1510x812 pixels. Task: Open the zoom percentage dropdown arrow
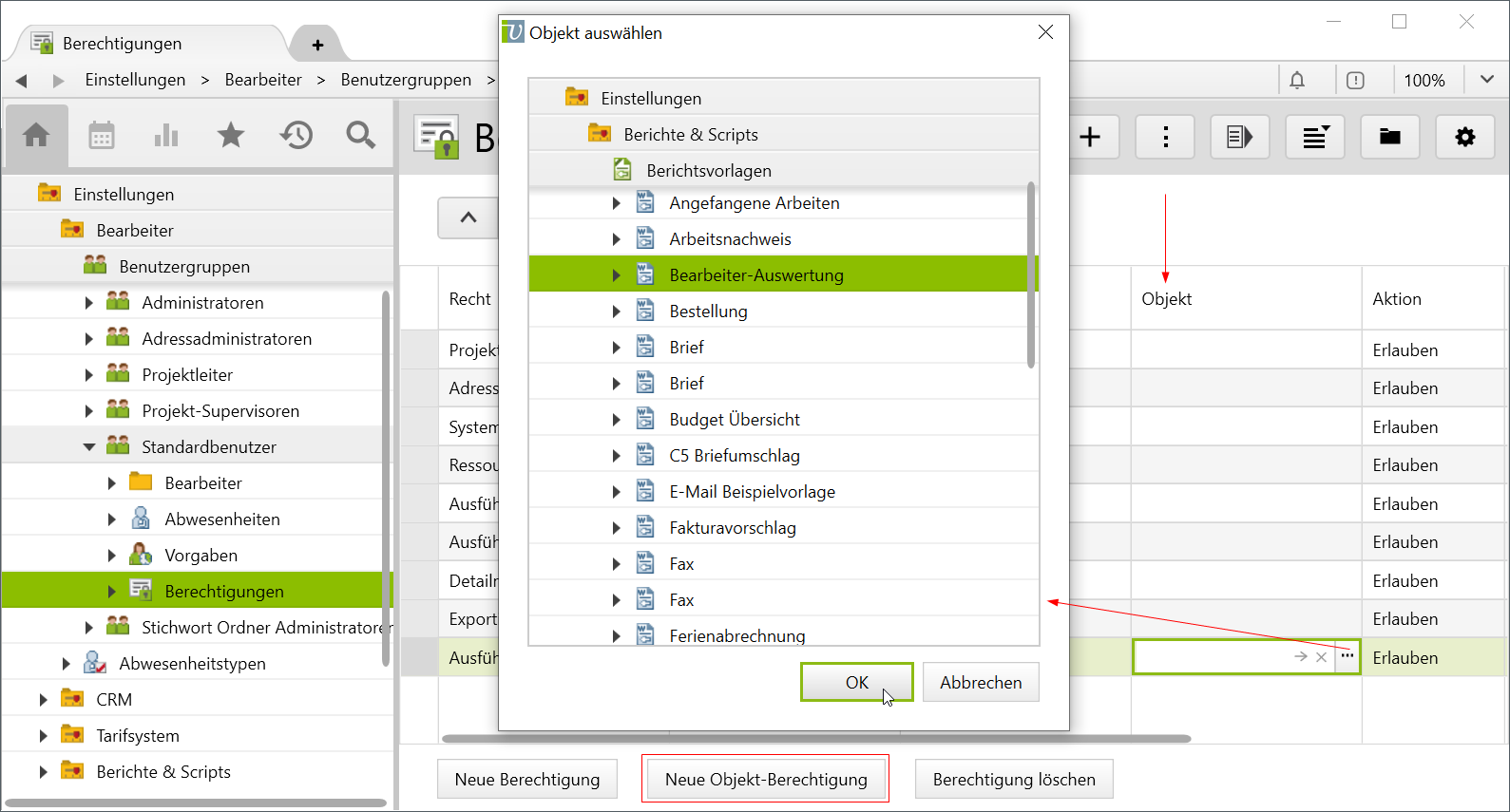(x=1486, y=81)
